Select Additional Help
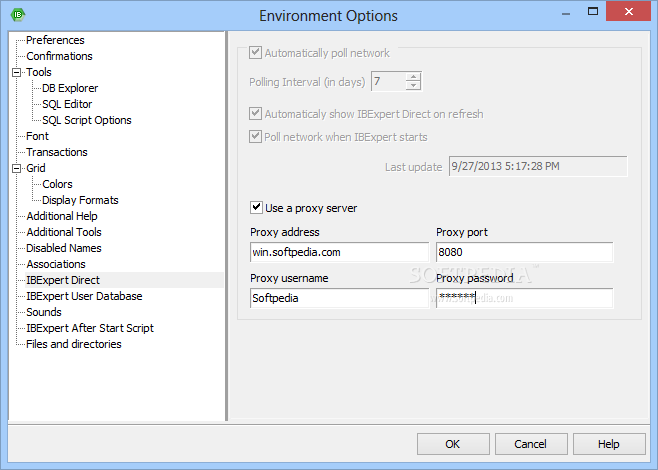Image resolution: width=658 pixels, height=470 pixels. [62, 216]
